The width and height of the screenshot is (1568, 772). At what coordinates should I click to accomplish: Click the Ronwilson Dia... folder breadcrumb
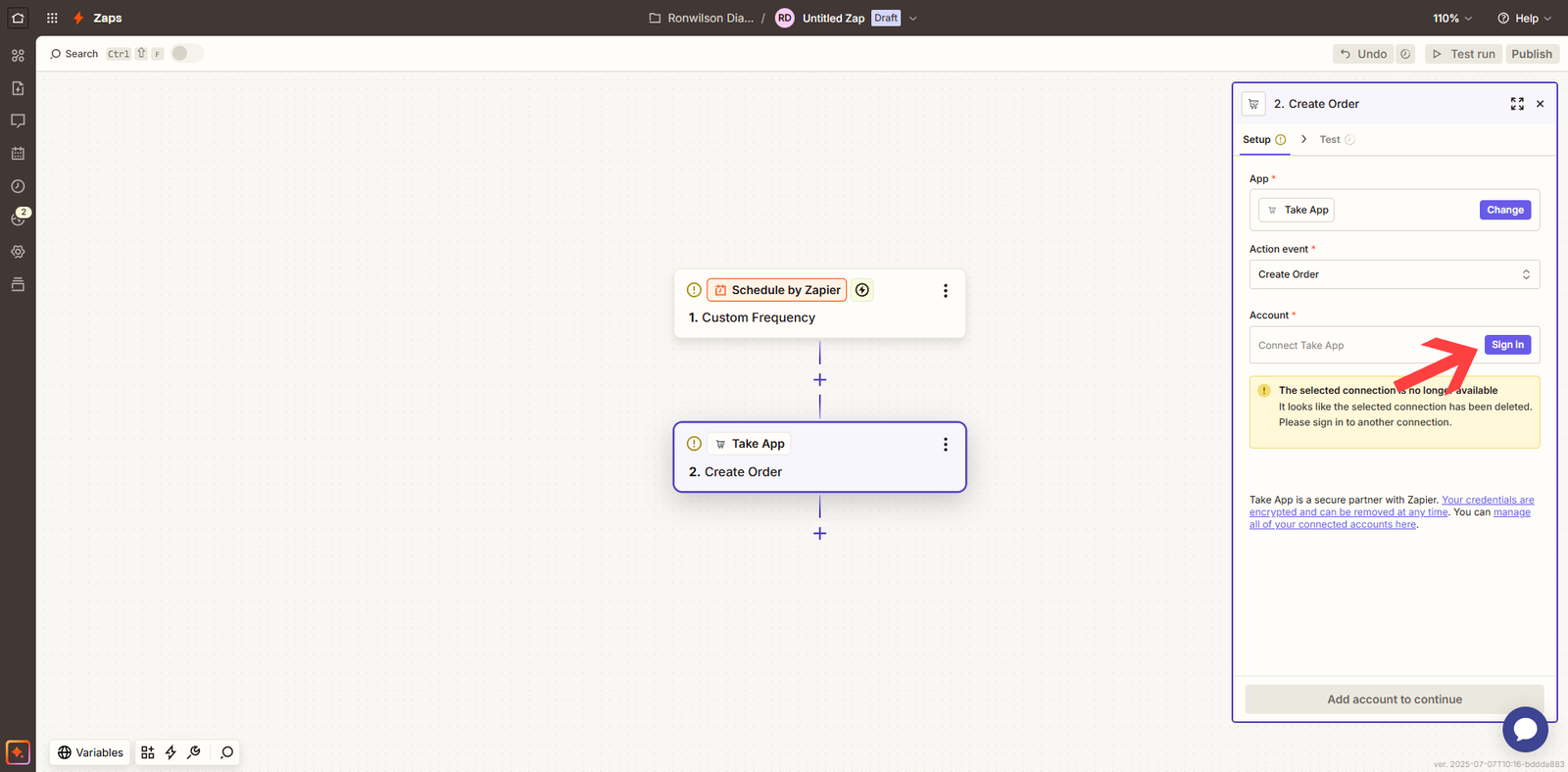click(710, 18)
